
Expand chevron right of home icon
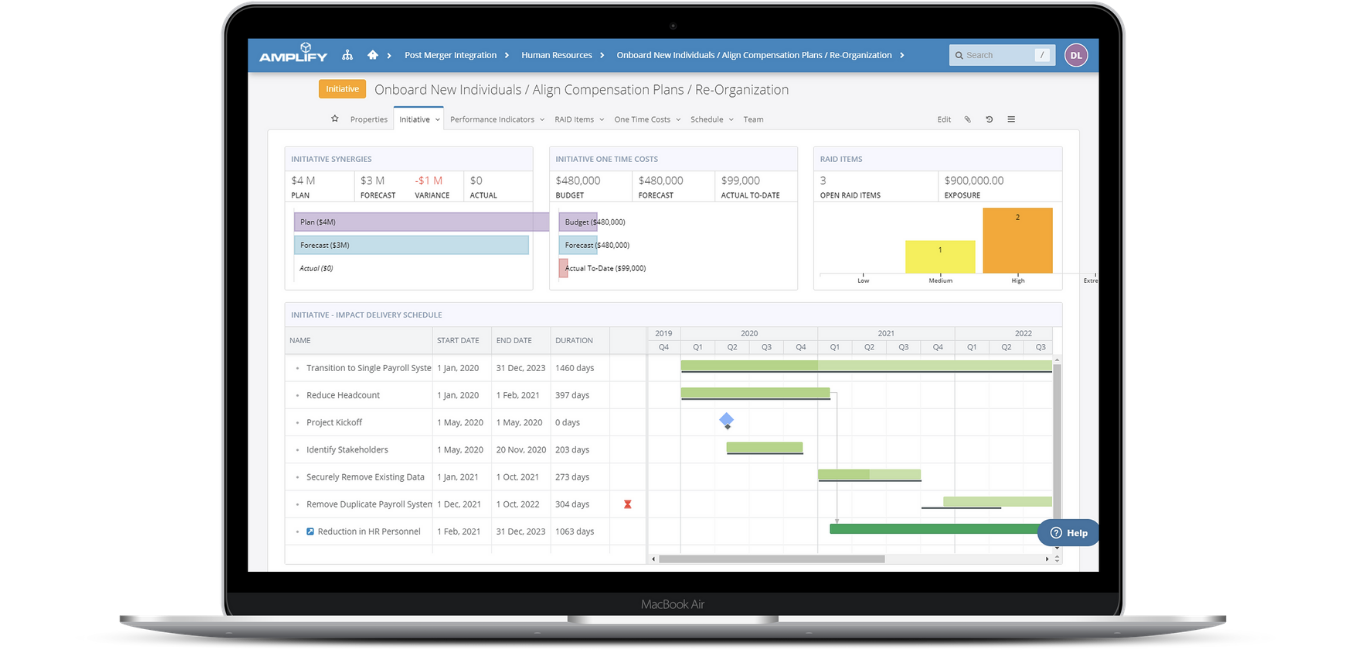pyautogui.click(x=390, y=55)
